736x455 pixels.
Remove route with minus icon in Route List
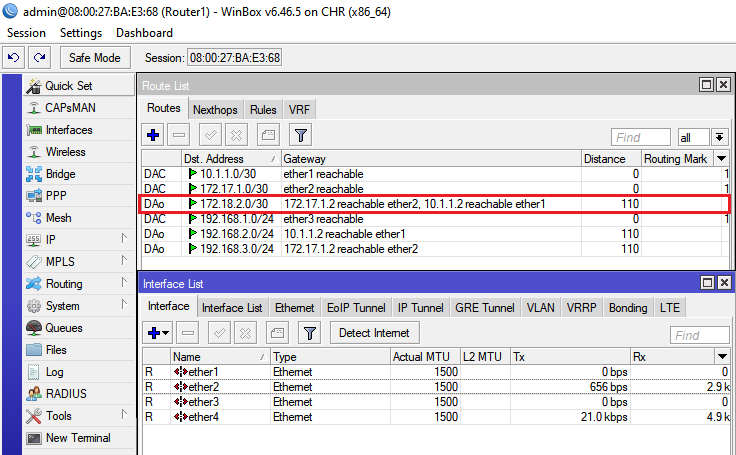pyautogui.click(x=179, y=135)
